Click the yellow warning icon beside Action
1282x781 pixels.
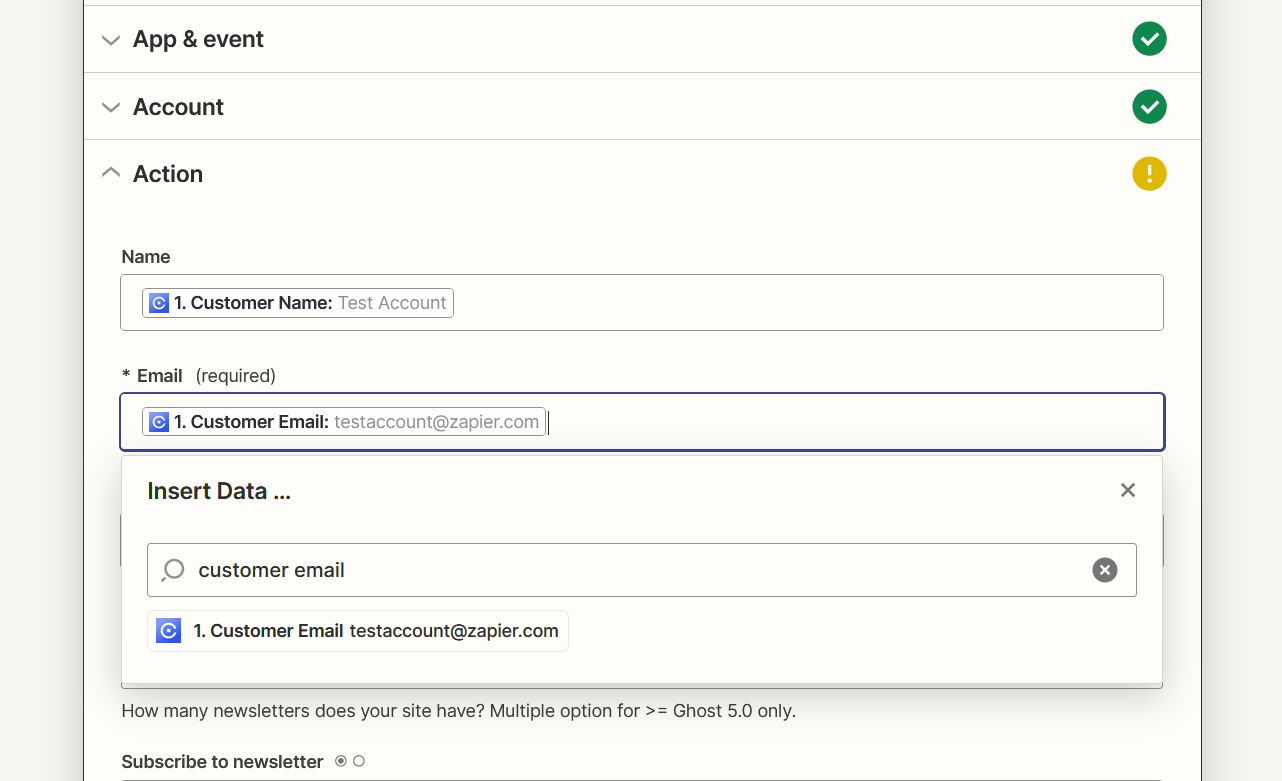click(1149, 174)
